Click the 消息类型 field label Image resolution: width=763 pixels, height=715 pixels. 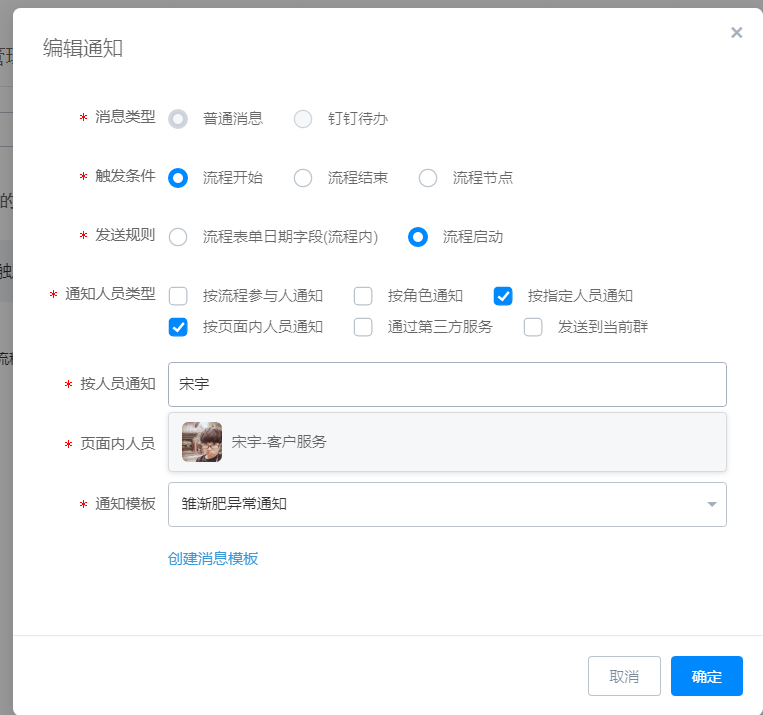tap(125, 117)
